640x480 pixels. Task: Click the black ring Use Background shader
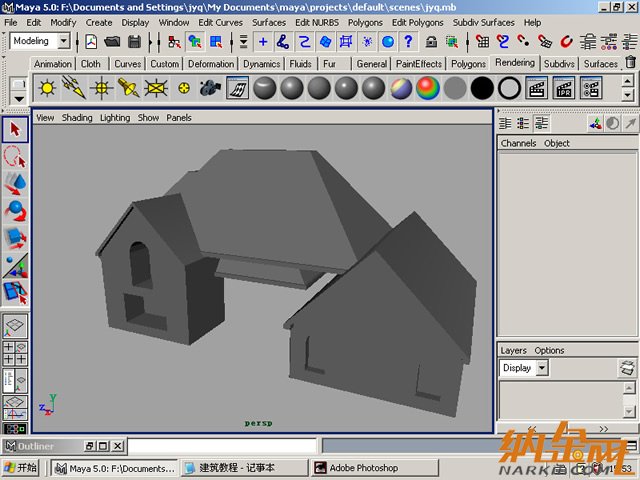click(x=509, y=88)
